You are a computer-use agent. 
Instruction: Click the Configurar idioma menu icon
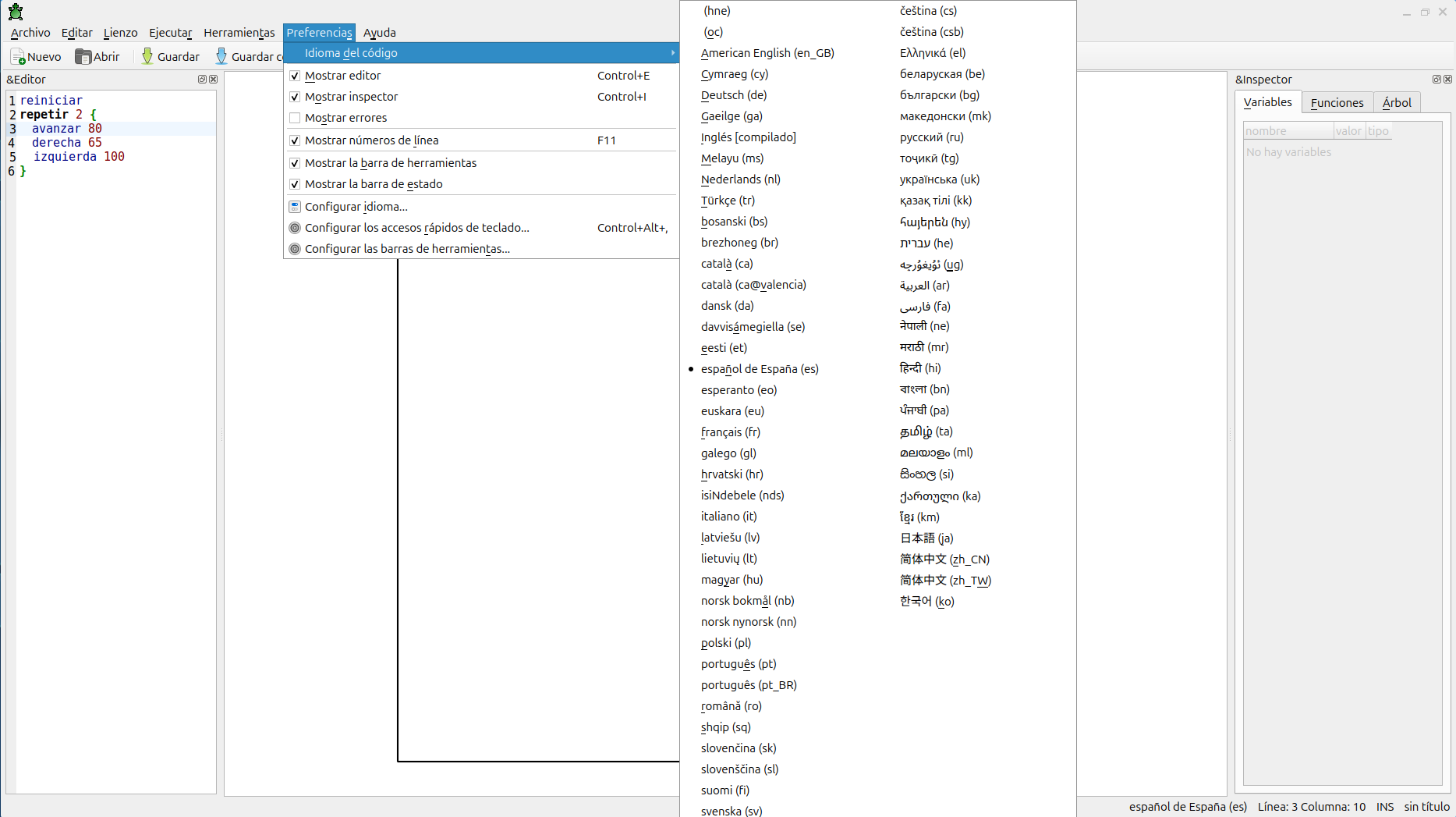[295, 207]
